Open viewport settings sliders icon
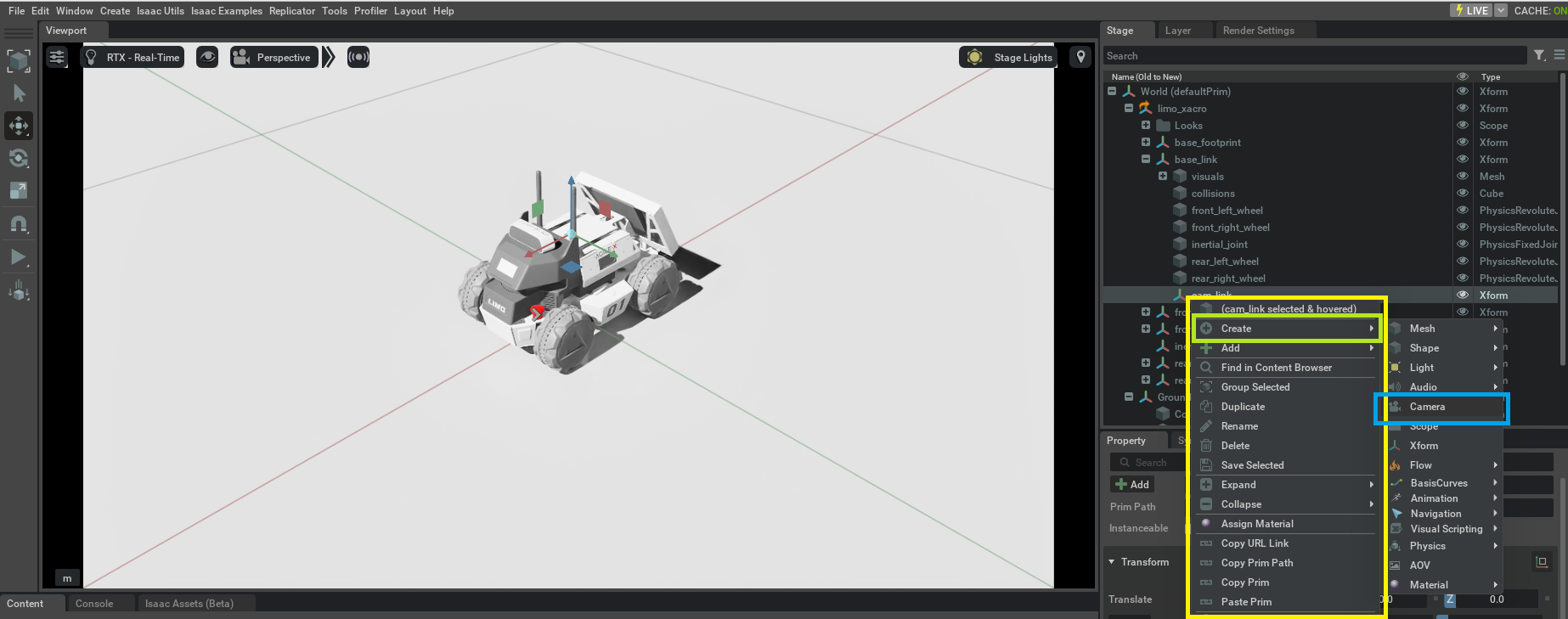Screen dimensions: 1568x619 pos(57,57)
